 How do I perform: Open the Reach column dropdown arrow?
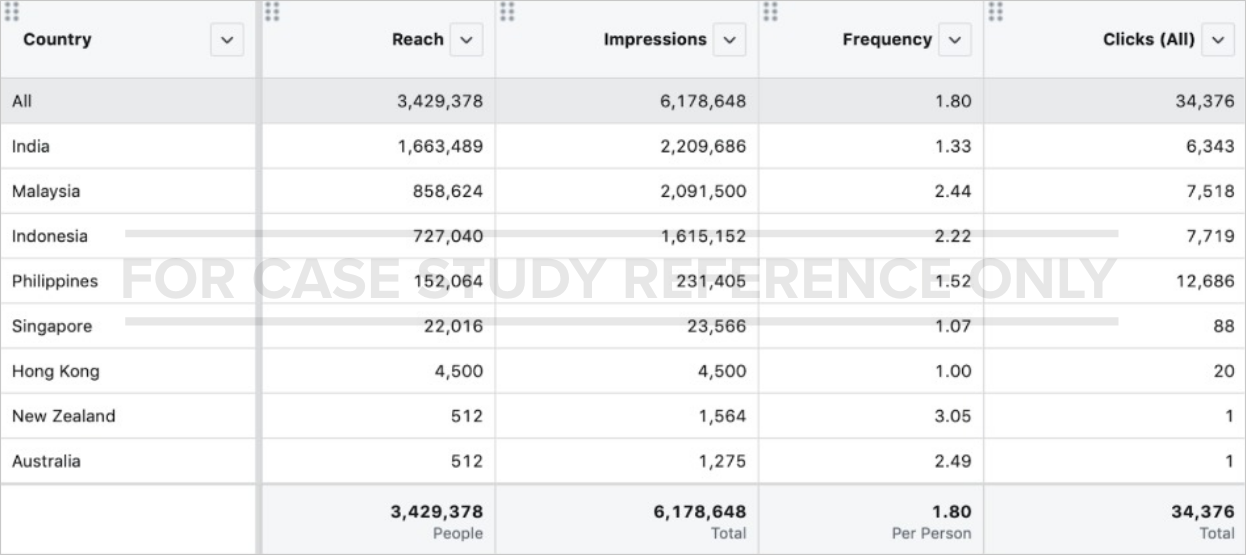pyautogui.click(x=465, y=40)
